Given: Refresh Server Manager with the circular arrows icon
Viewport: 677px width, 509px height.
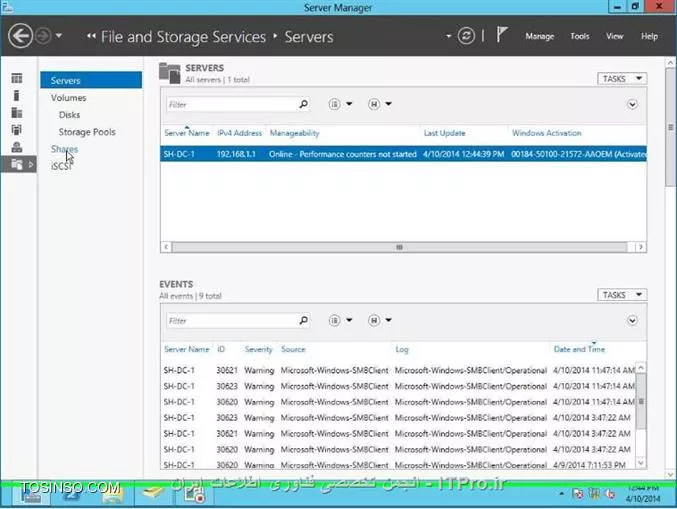Looking at the screenshot, I should 466,36.
